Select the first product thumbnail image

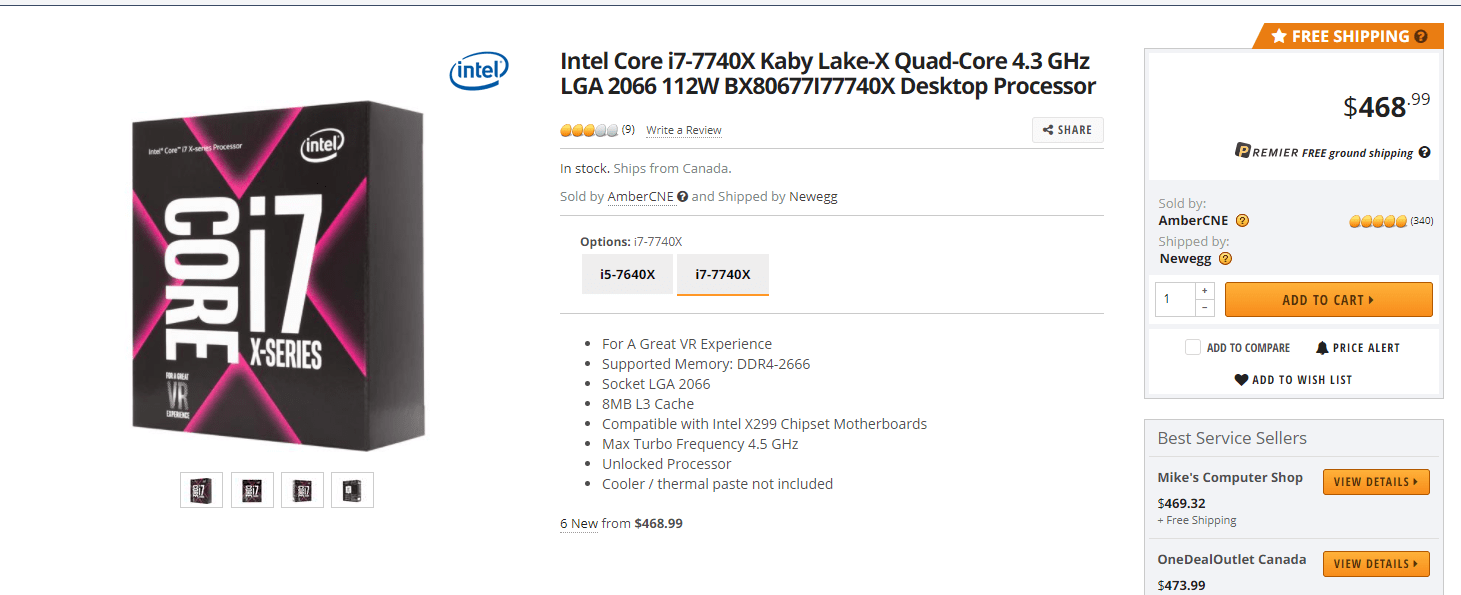[201, 490]
